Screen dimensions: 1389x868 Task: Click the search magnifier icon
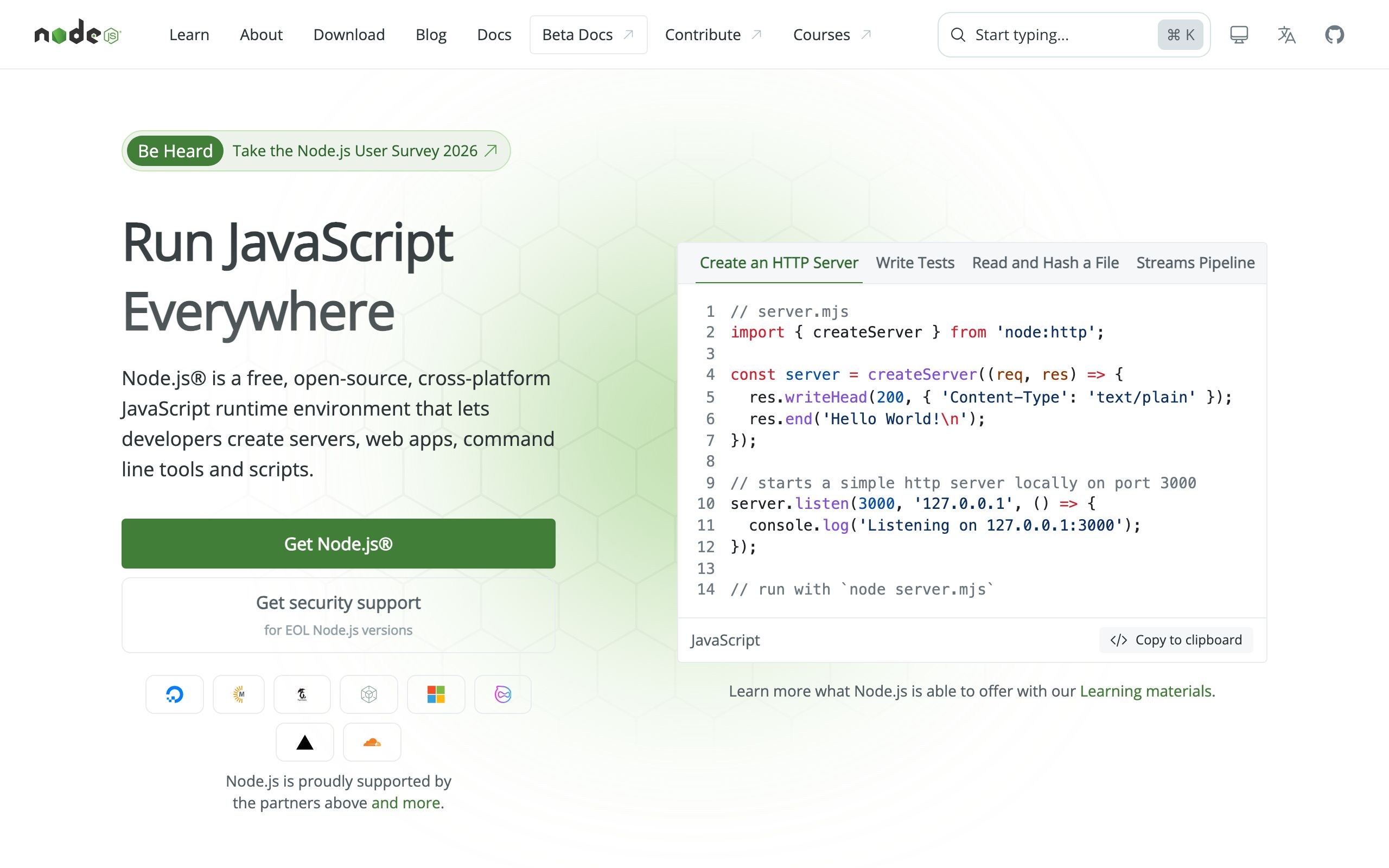click(957, 35)
